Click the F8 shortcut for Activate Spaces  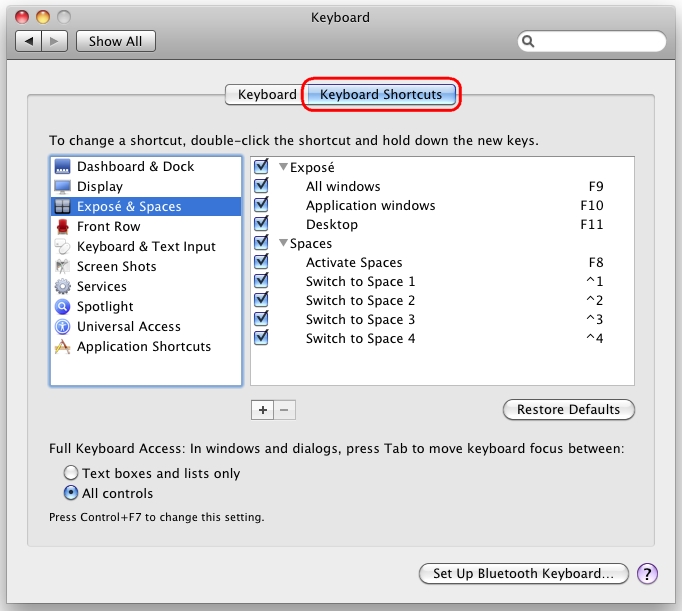pos(596,263)
